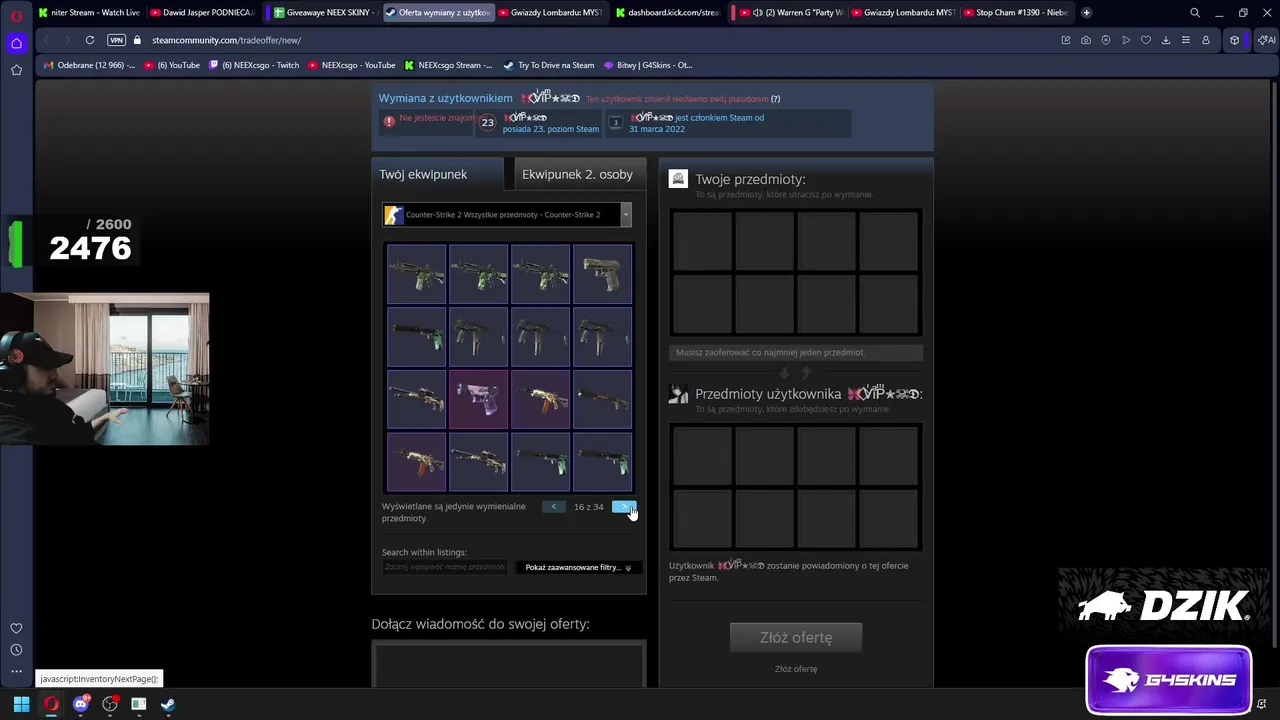Open Opera from the taskbar
The height and width of the screenshot is (720, 1280).
51,704
